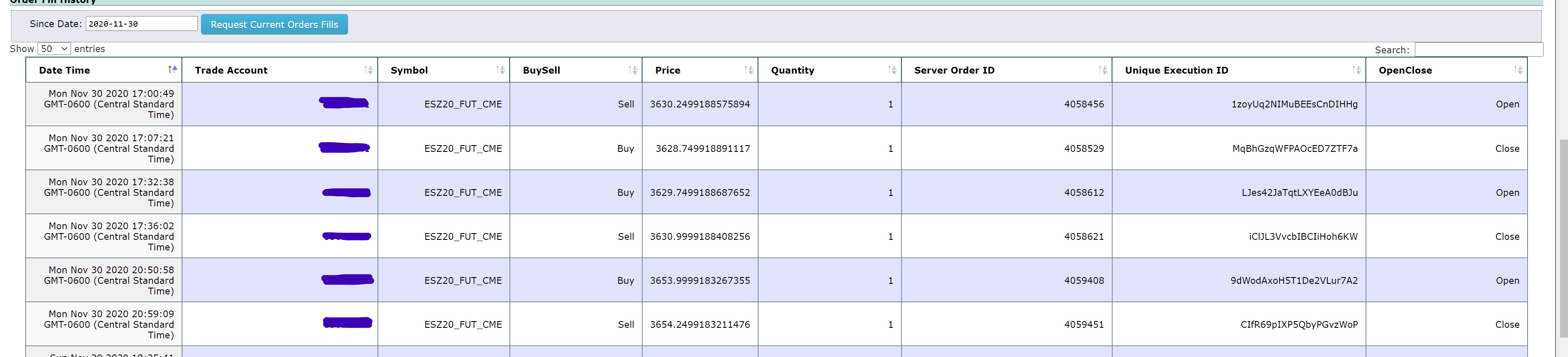Select Server Order ID 4059451
The image size is (1568, 357).
[x=1084, y=325]
